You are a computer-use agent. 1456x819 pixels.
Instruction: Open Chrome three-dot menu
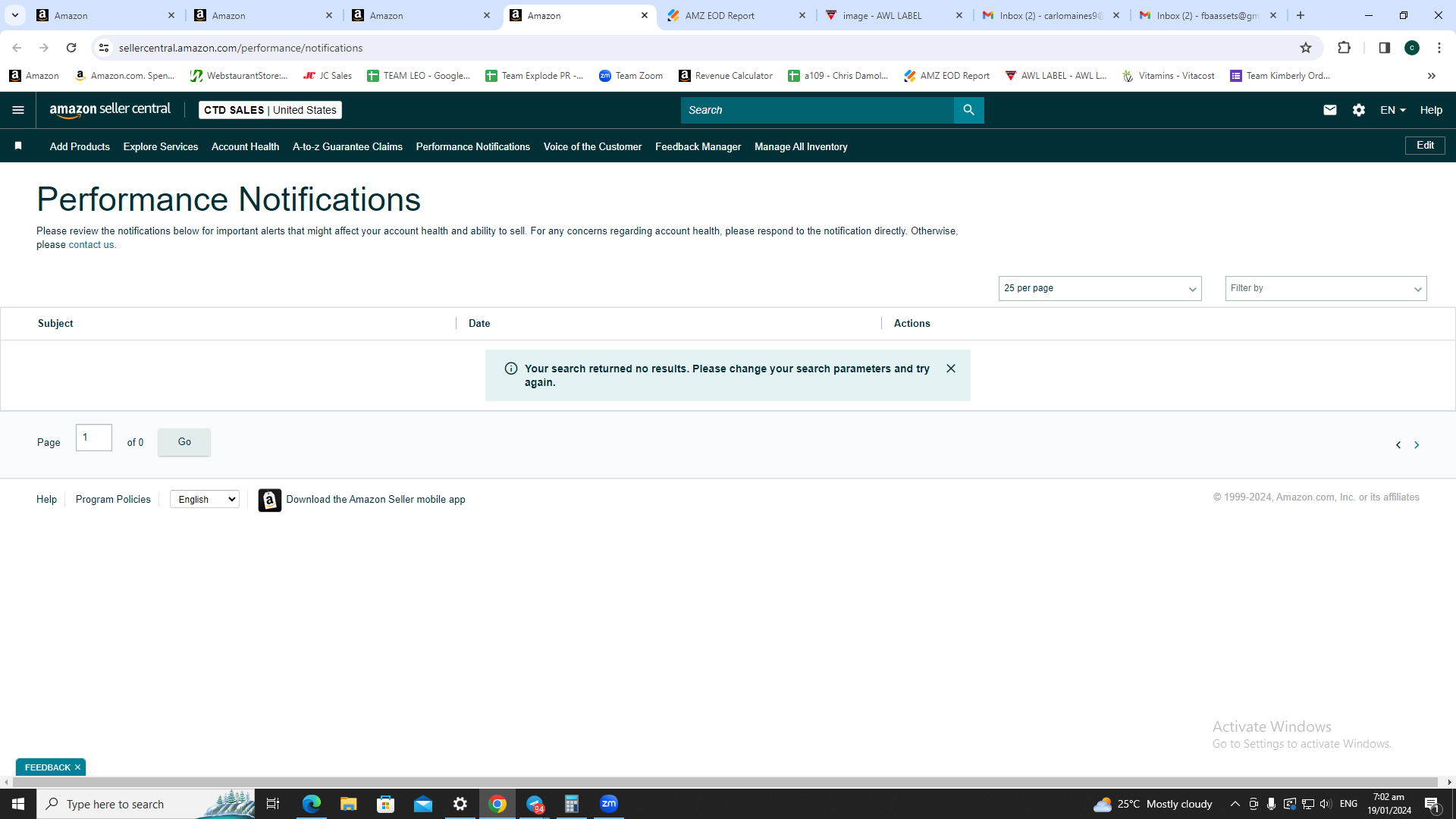1439,48
